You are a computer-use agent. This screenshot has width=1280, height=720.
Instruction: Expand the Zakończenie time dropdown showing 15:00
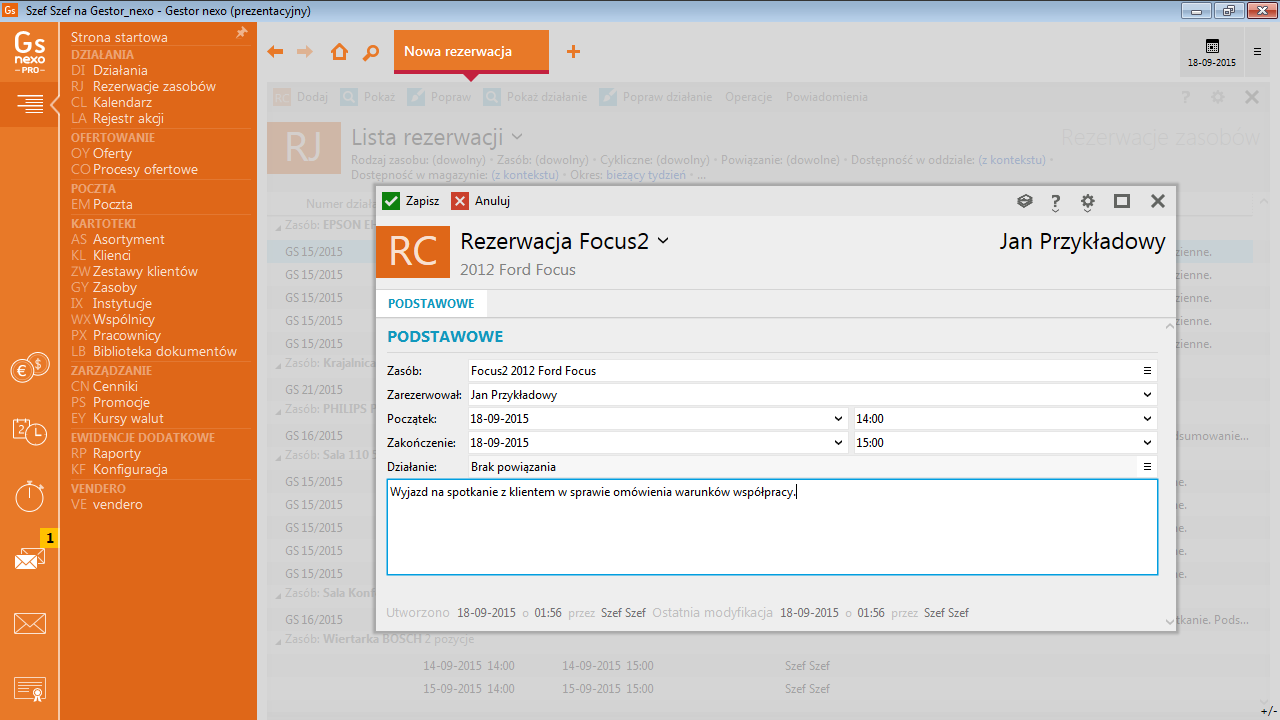[x=1147, y=443]
